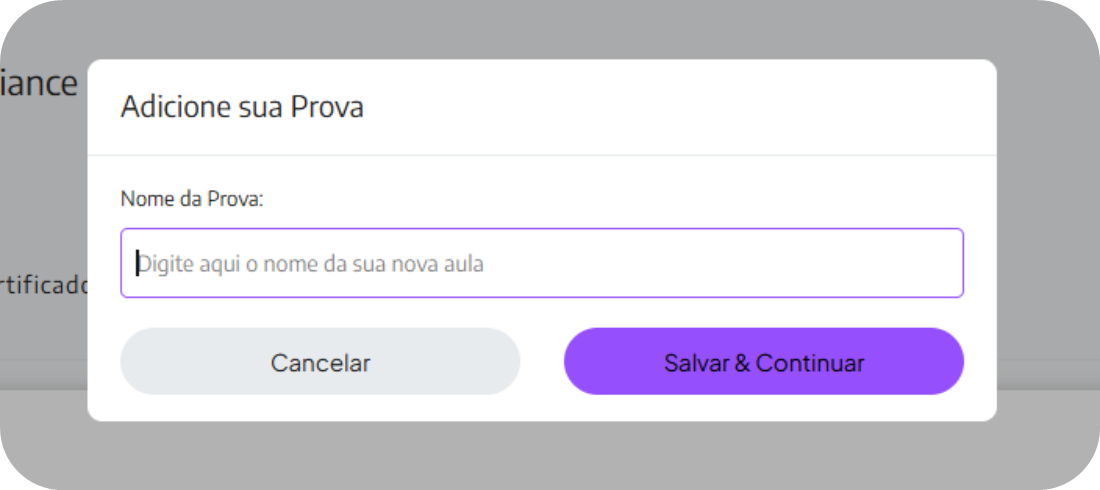This screenshot has width=1100, height=490.
Task: Click the word 'Salvar' on the purple button
Action: click(697, 362)
